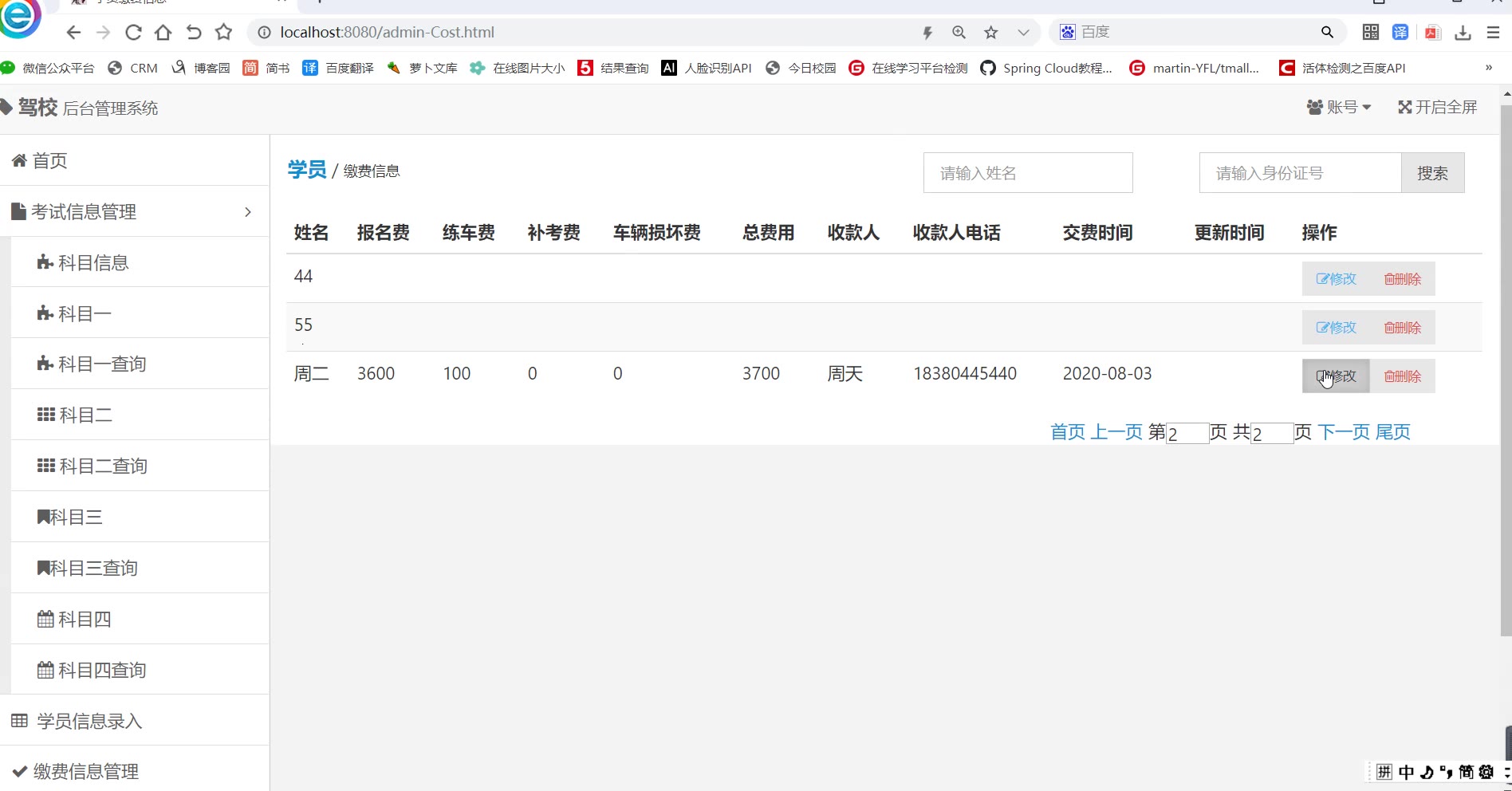Screen dimensions: 1512x791
Task: Open the downloads icon
Action: click(x=1463, y=33)
